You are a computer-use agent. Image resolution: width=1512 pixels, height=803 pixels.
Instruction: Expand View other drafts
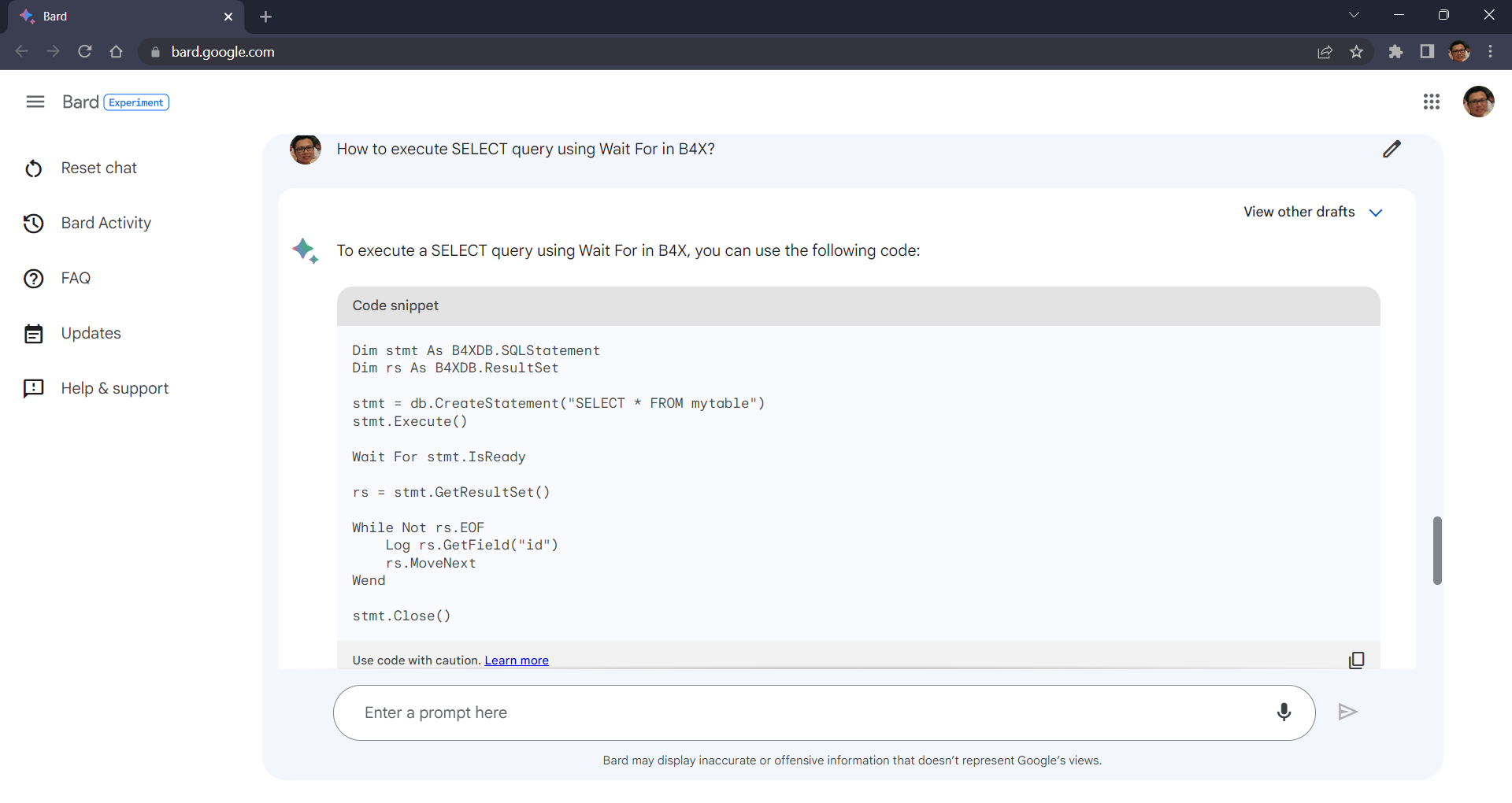[1313, 213]
